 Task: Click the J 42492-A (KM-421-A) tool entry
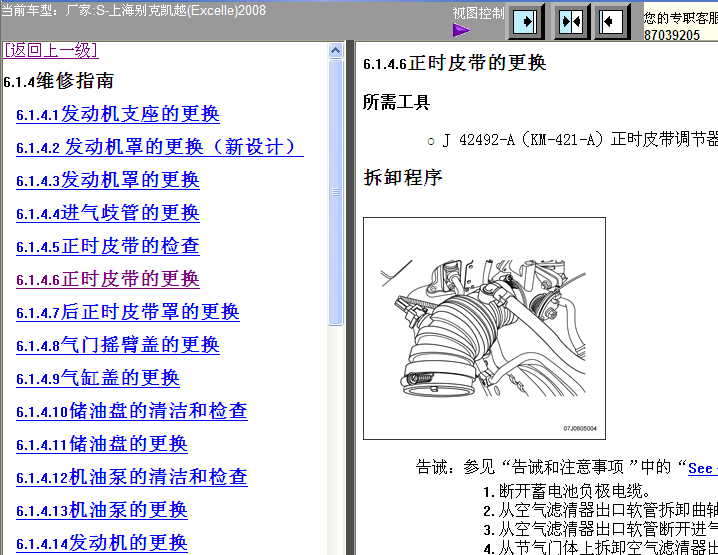point(580,140)
